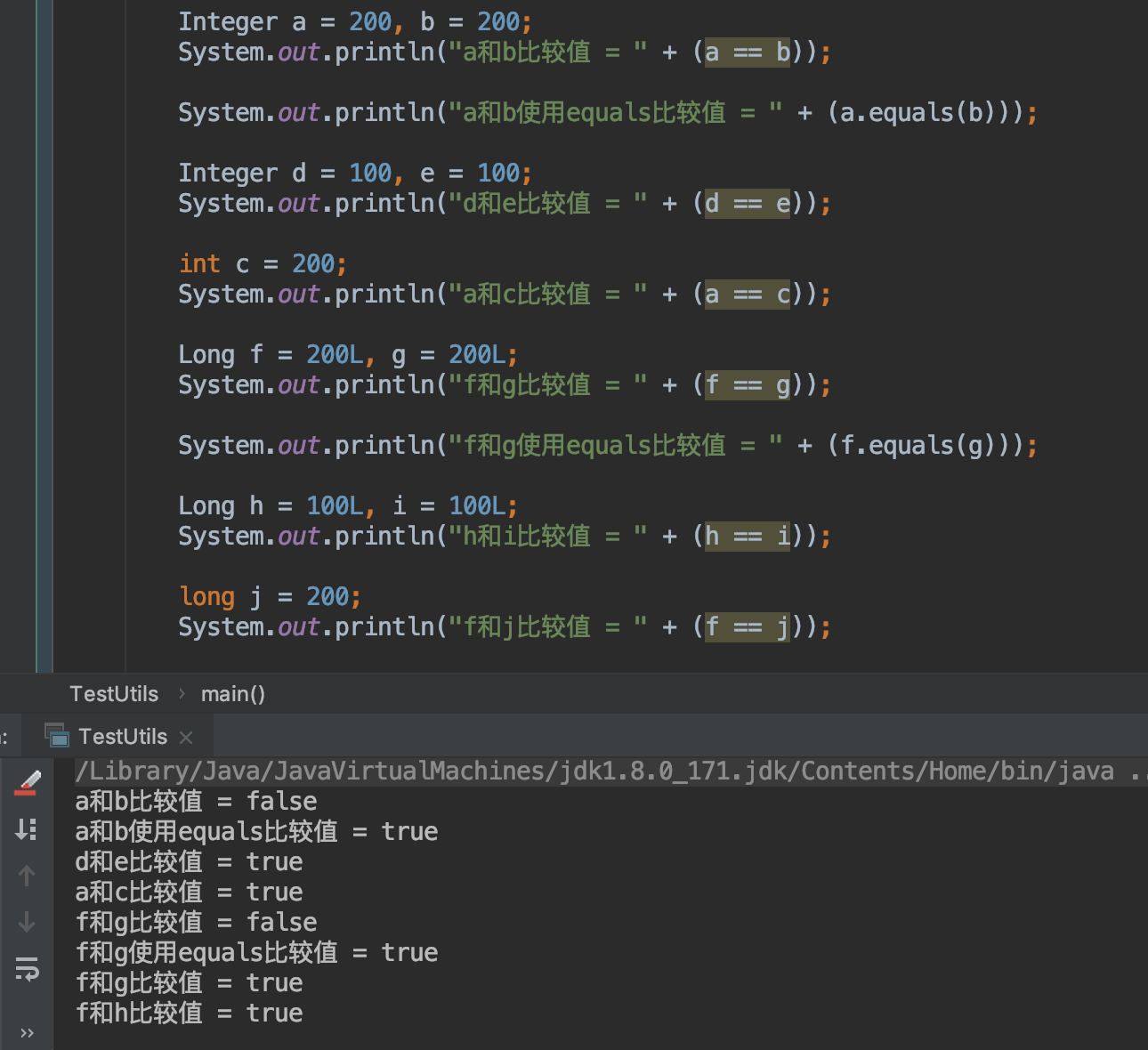Click the down arrow in run panel
The image size is (1148, 1050).
[27, 921]
